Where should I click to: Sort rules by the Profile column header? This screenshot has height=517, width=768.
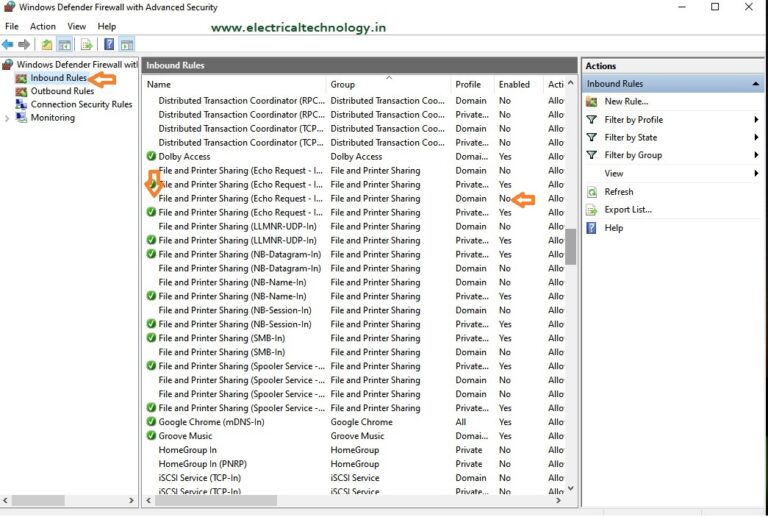click(x=472, y=84)
